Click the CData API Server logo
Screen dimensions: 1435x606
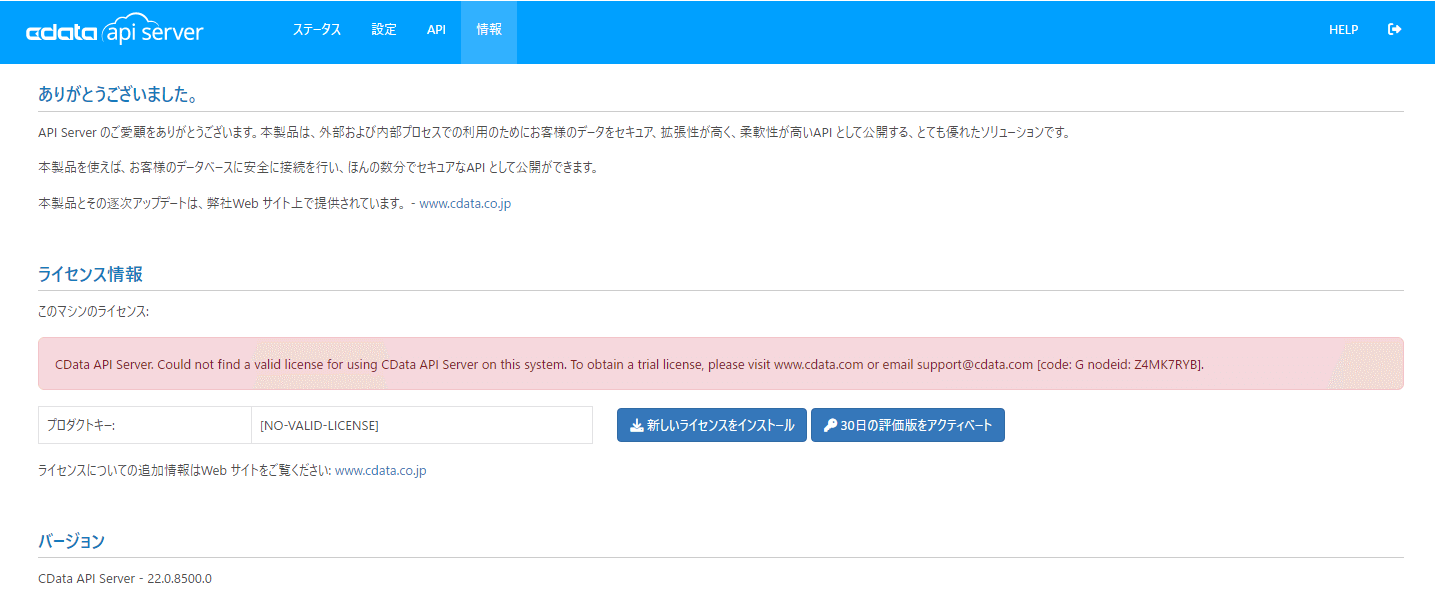pyautogui.click(x=115, y=32)
